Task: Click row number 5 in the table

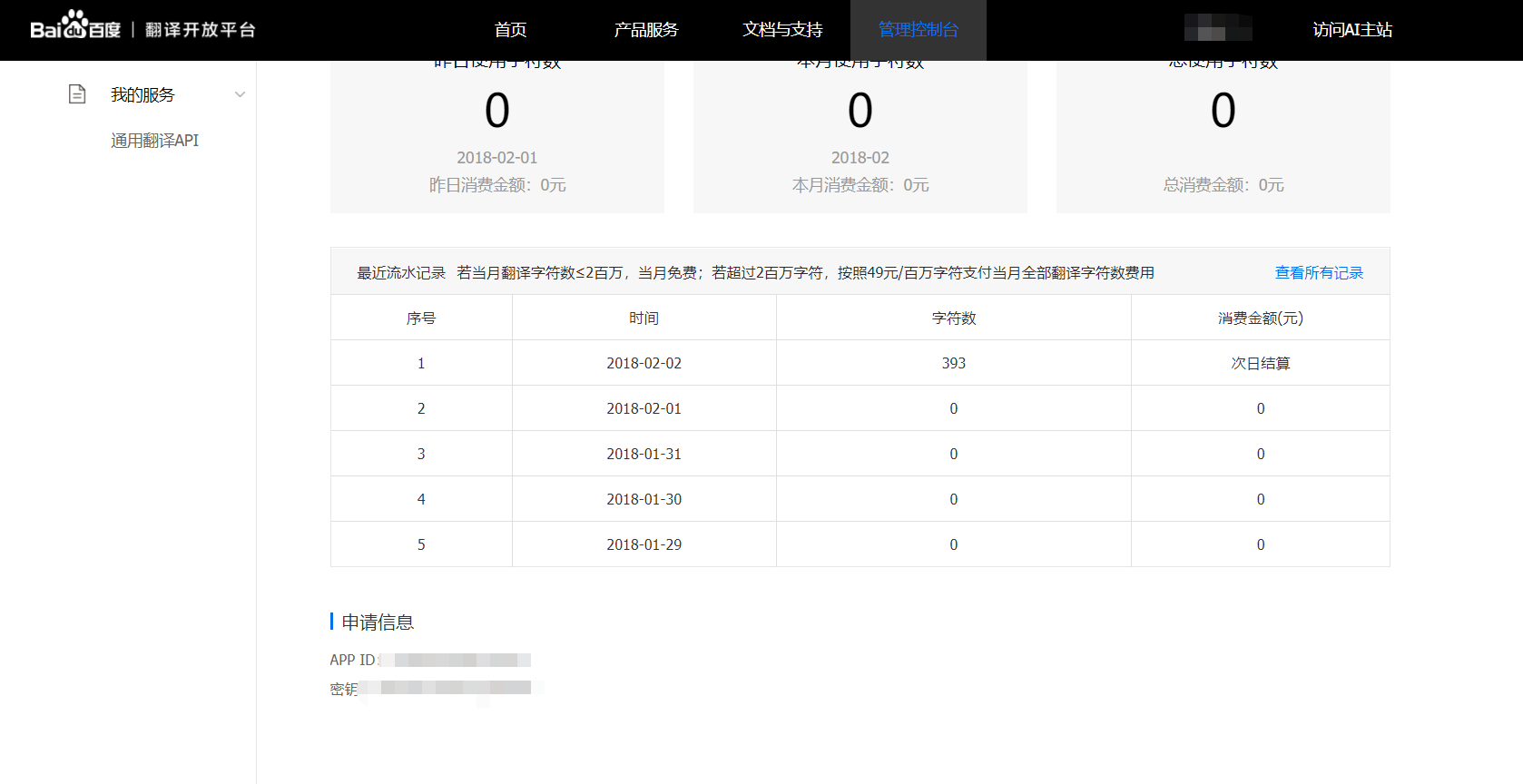Action: point(421,544)
